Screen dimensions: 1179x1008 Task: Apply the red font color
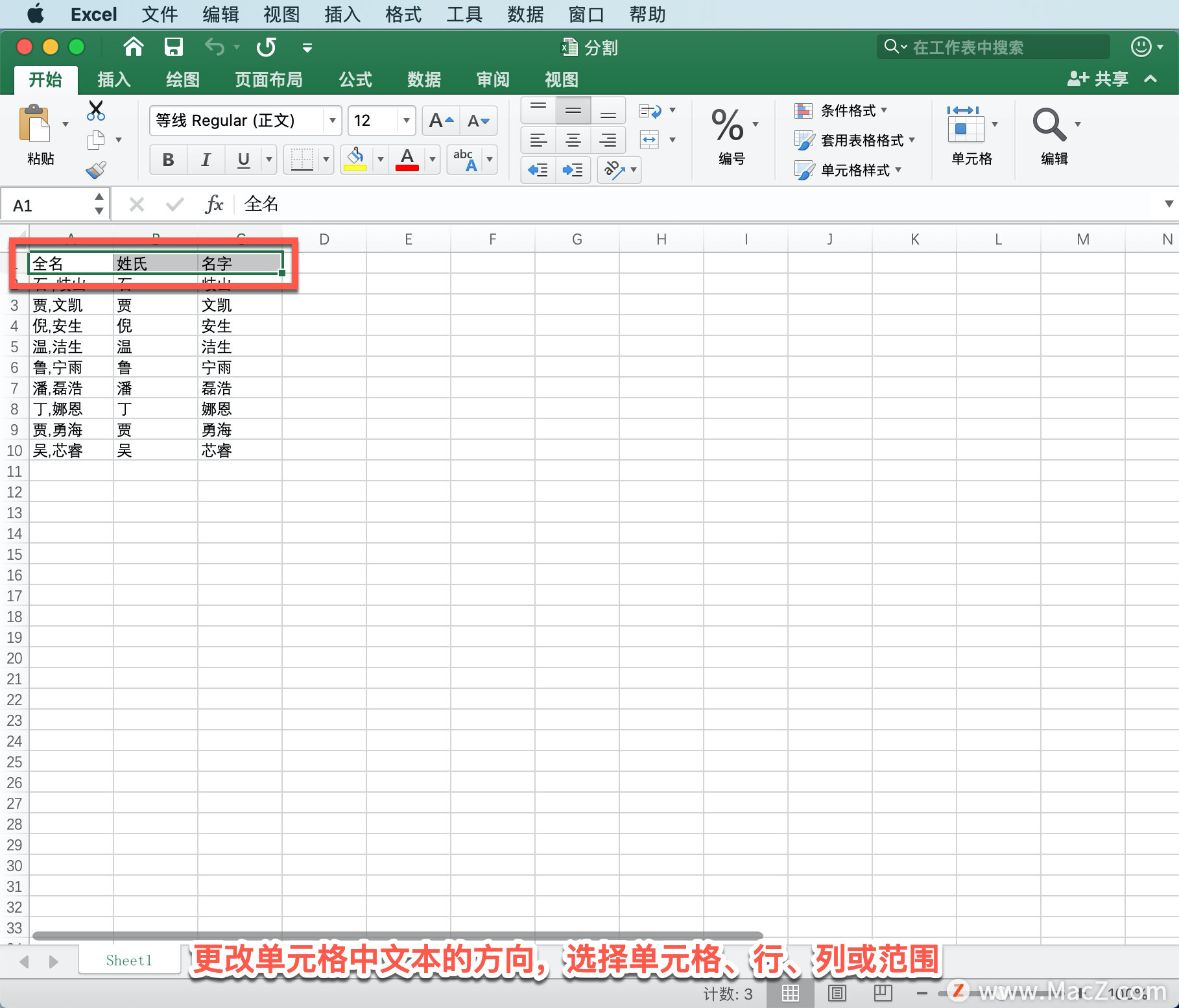tap(407, 160)
